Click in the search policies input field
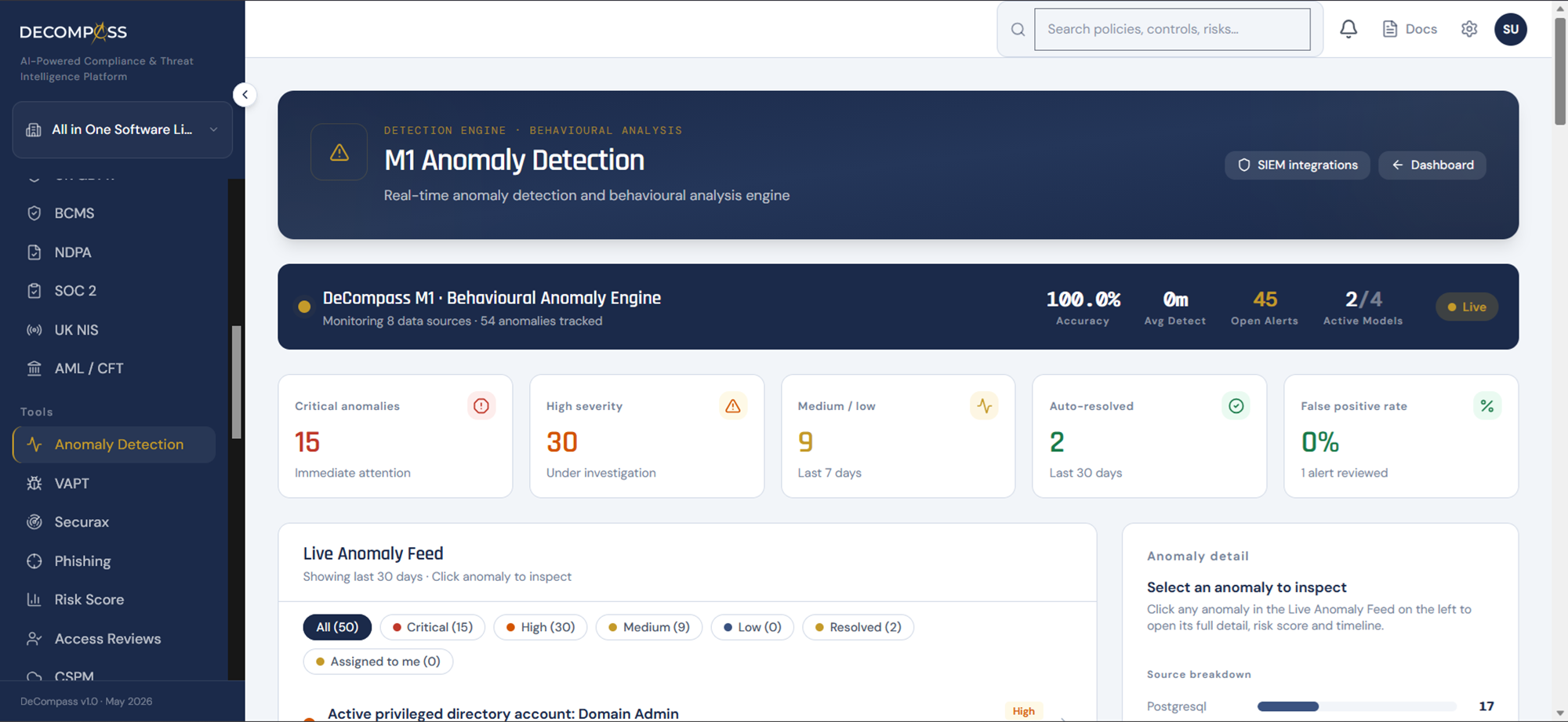The width and height of the screenshot is (1568, 722). pyautogui.click(x=1172, y=30)
